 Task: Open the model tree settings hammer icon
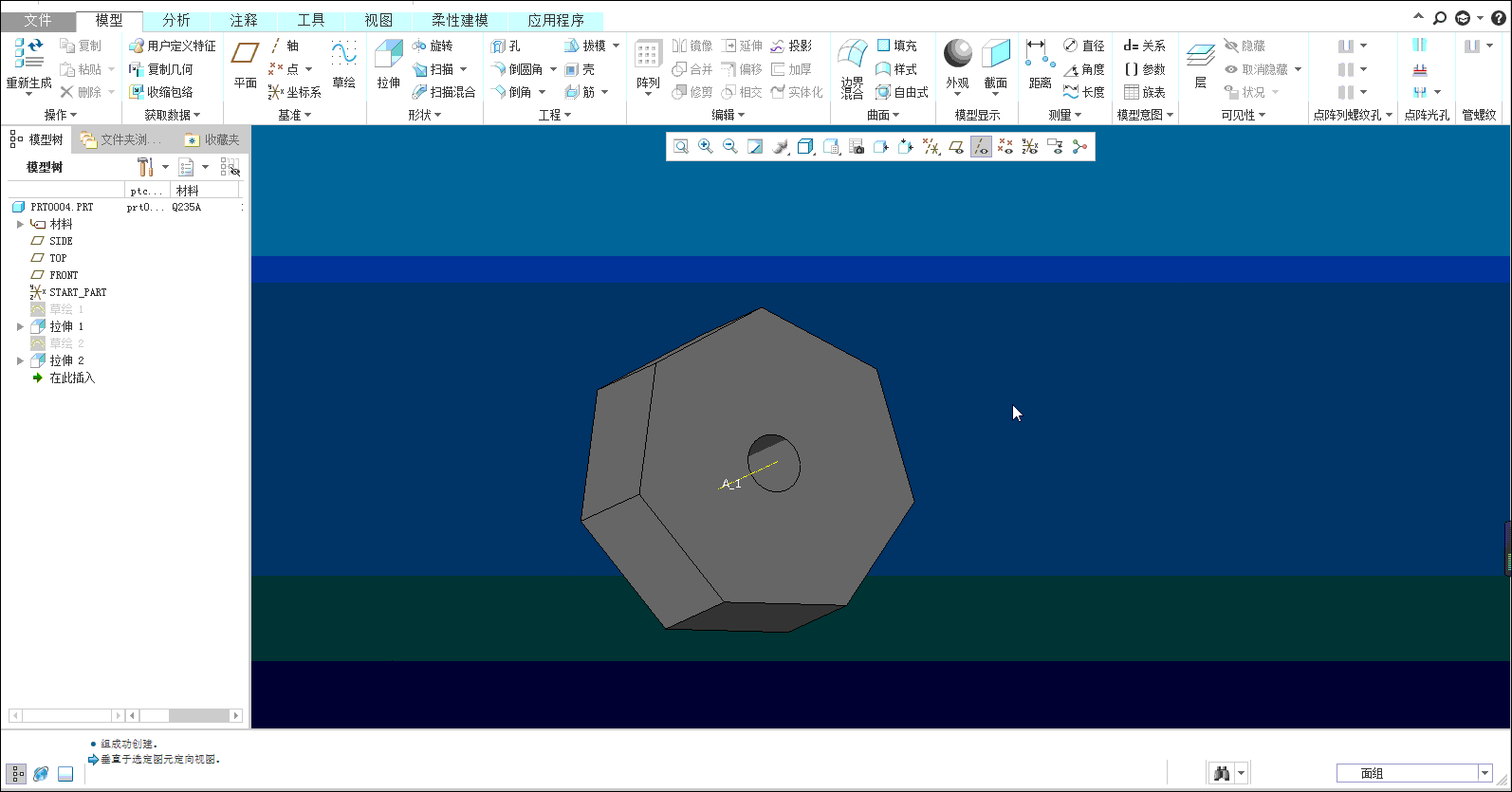[145, 167]
